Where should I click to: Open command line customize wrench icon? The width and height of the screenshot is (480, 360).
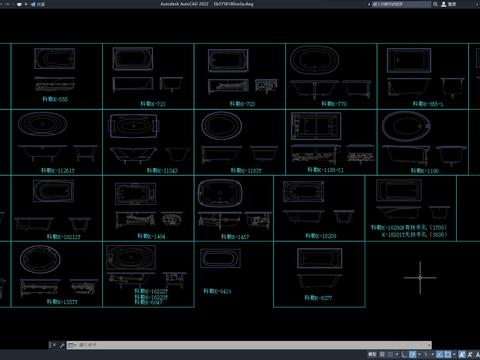pos(62,345)
